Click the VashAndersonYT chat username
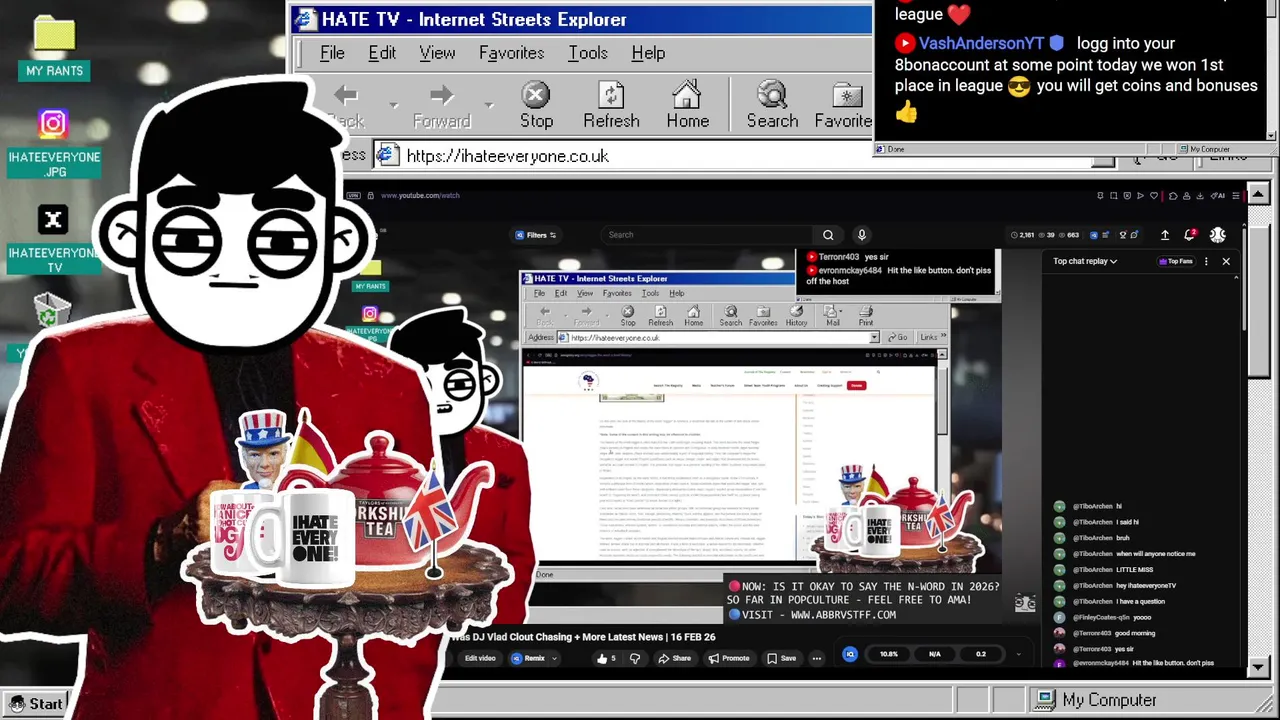 pyautogui.click(x=981, y=43)
